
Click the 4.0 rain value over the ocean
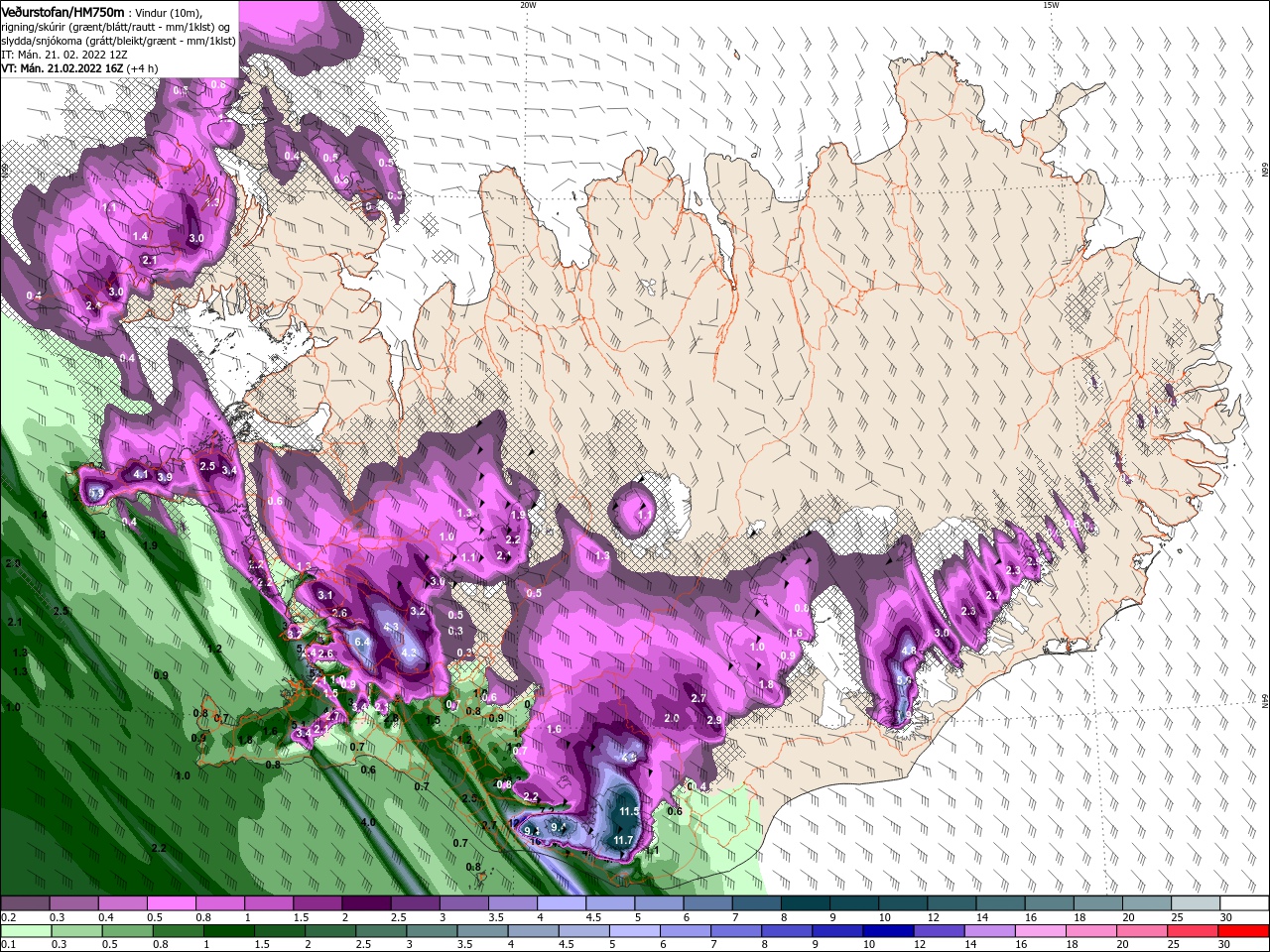pyautogui.click(x=368, y=822)
